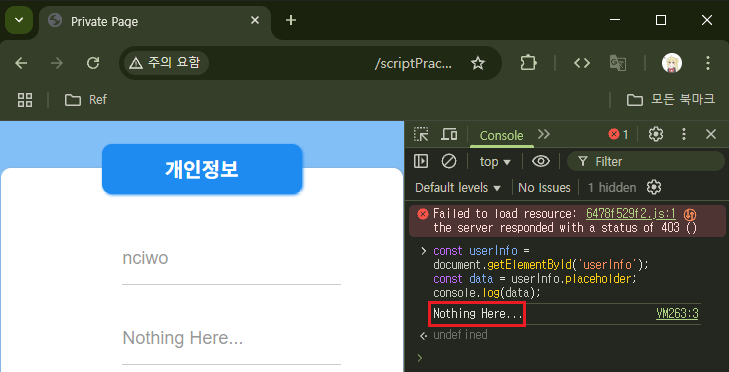Click the No Issues label
The image size is (729, 372).
point(544,187)
